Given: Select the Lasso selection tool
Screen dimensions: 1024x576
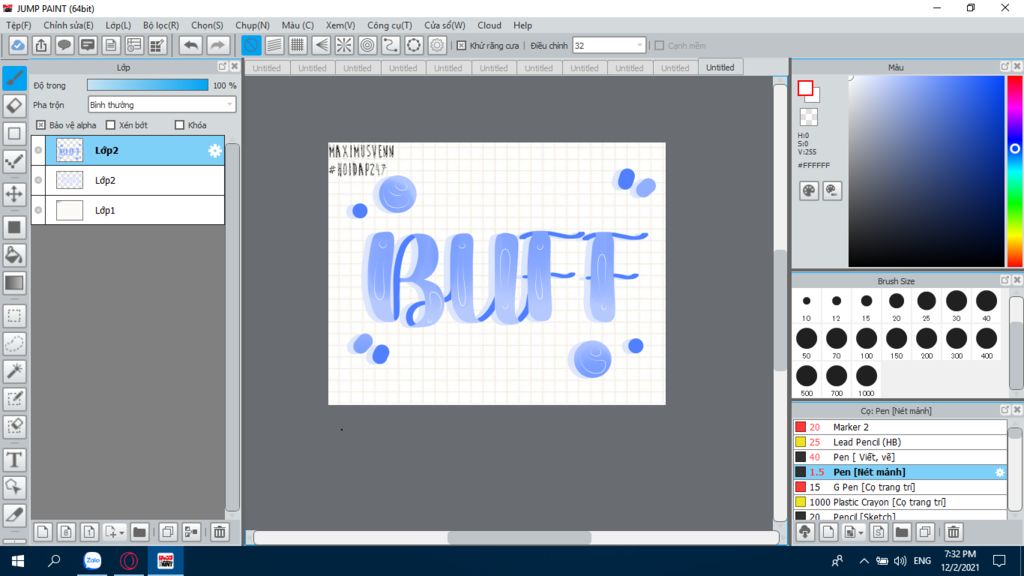Looking at the screenshot, I should [14, 344].
